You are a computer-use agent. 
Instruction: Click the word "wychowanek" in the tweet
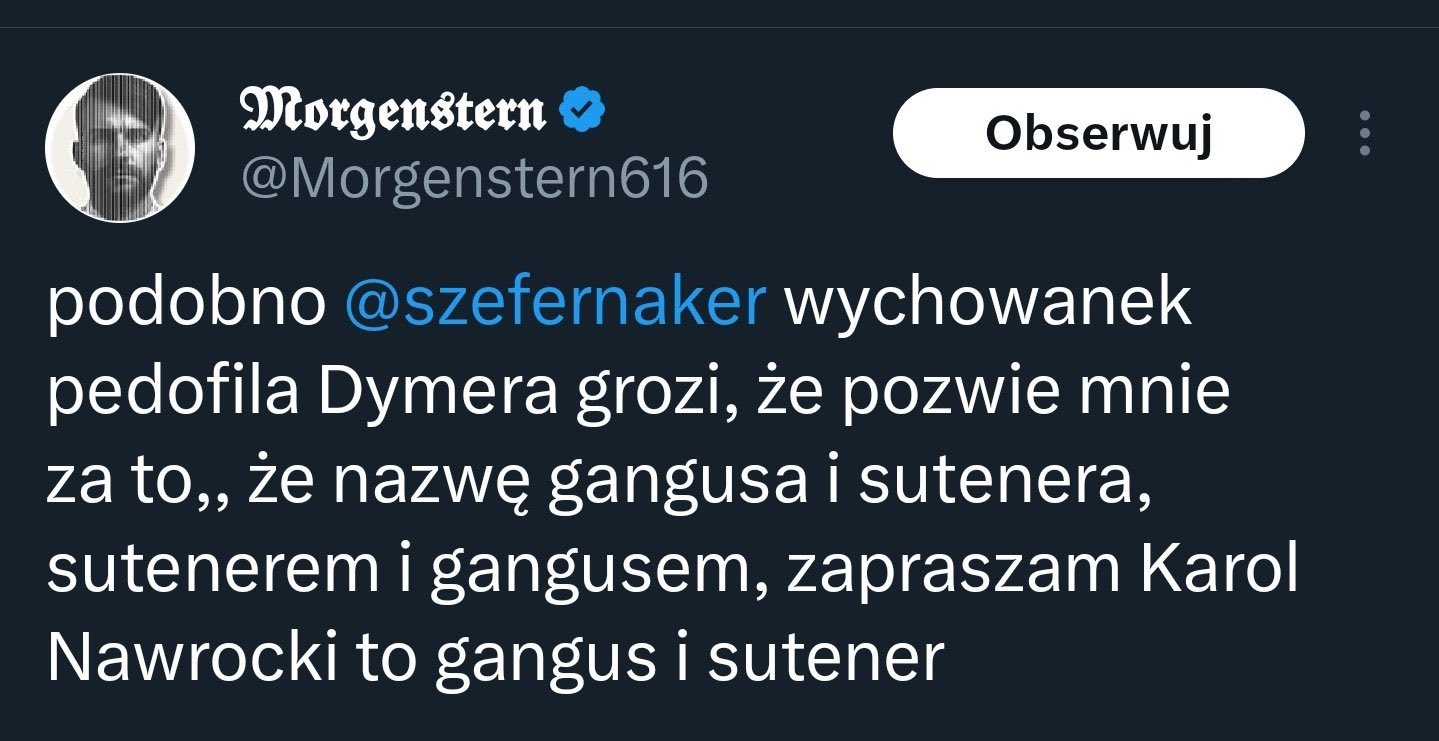pyautogui.click(x=987, y=305)
